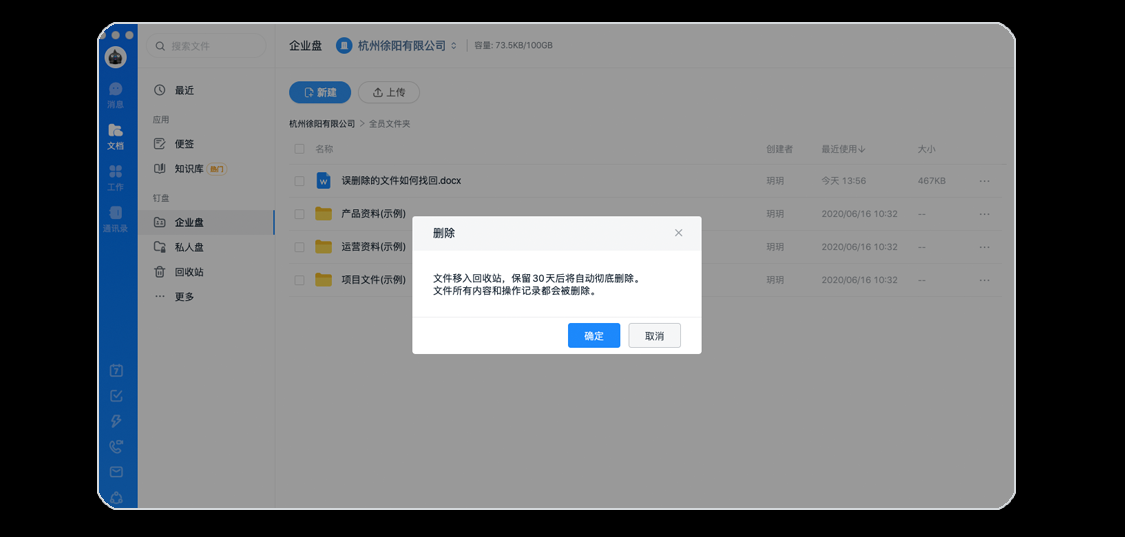Click the user avatar at sidebar top
The width and height of the screenshot is (1125, 537).
116,58
